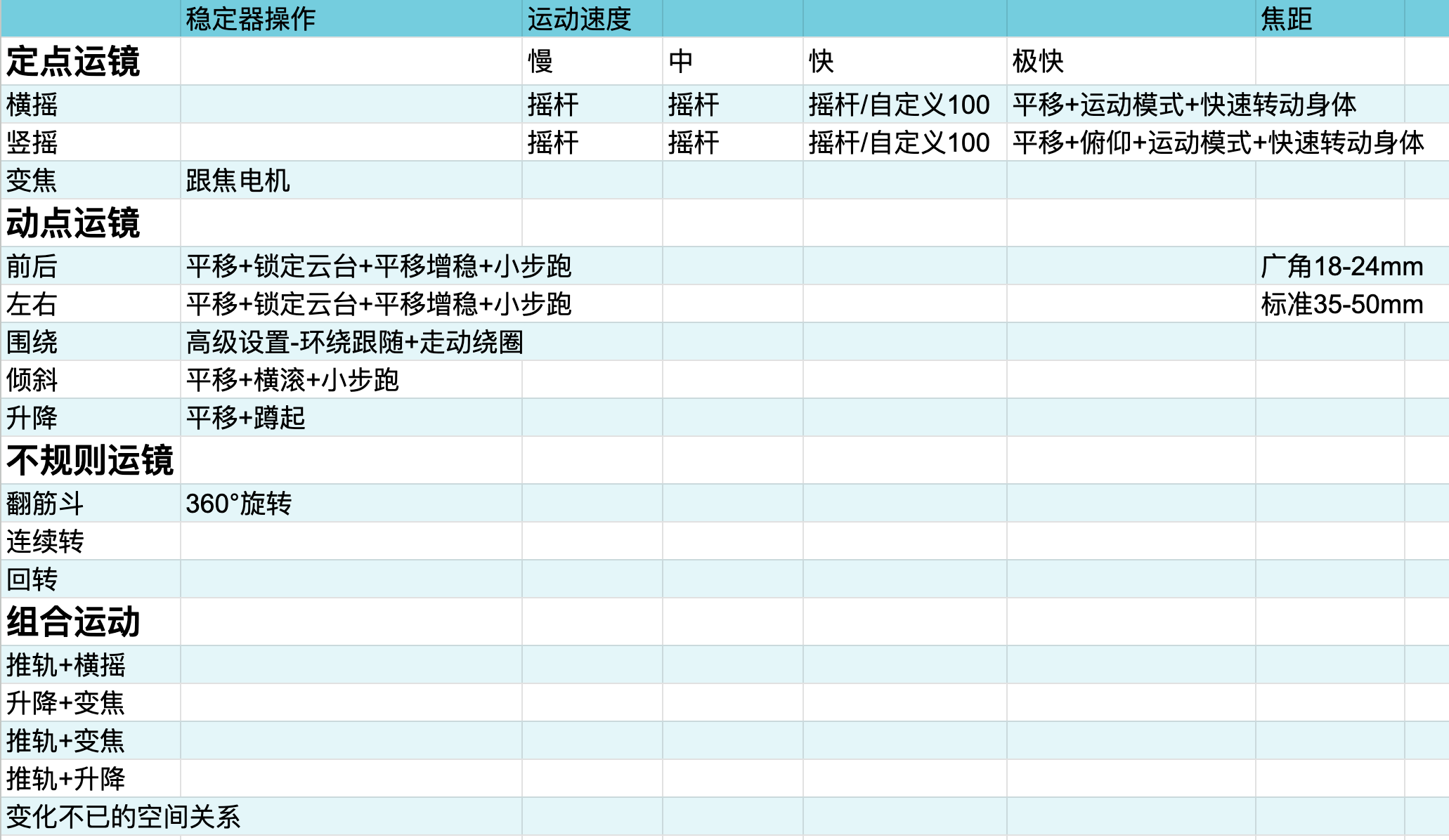1449x840 pixels.
Task: Click the 竖摇 row label
Action: click(x=91, y=143)
